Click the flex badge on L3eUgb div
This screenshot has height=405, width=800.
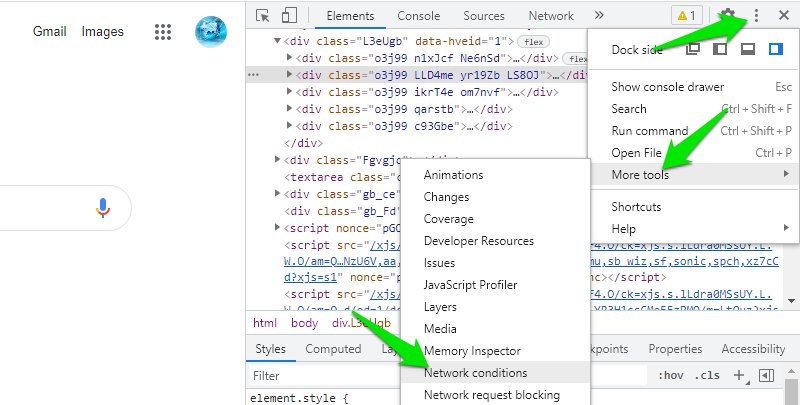coord(533,42)
